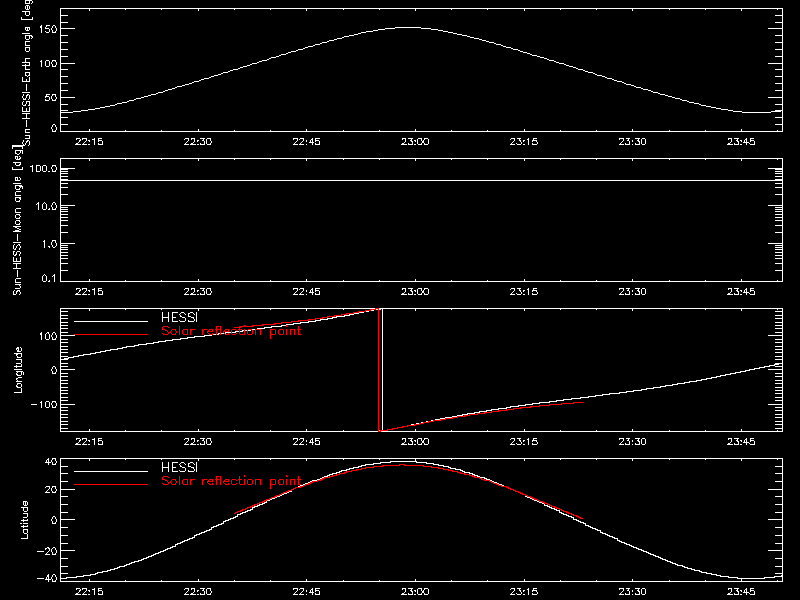This screenshot has height=600, width=800.
Task: Click the peak of the Earth angle curve
Action: click(407, 28)
